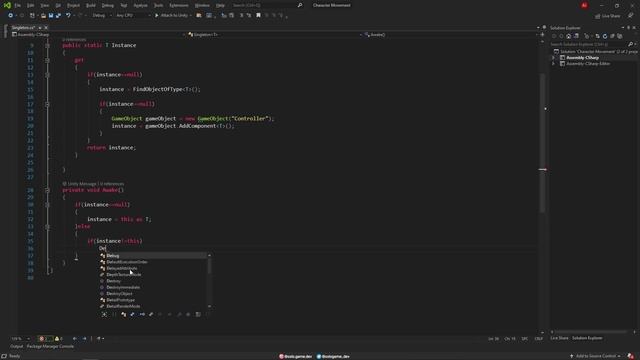
Task: Open the Output panel tab
Action: [17, 346]
